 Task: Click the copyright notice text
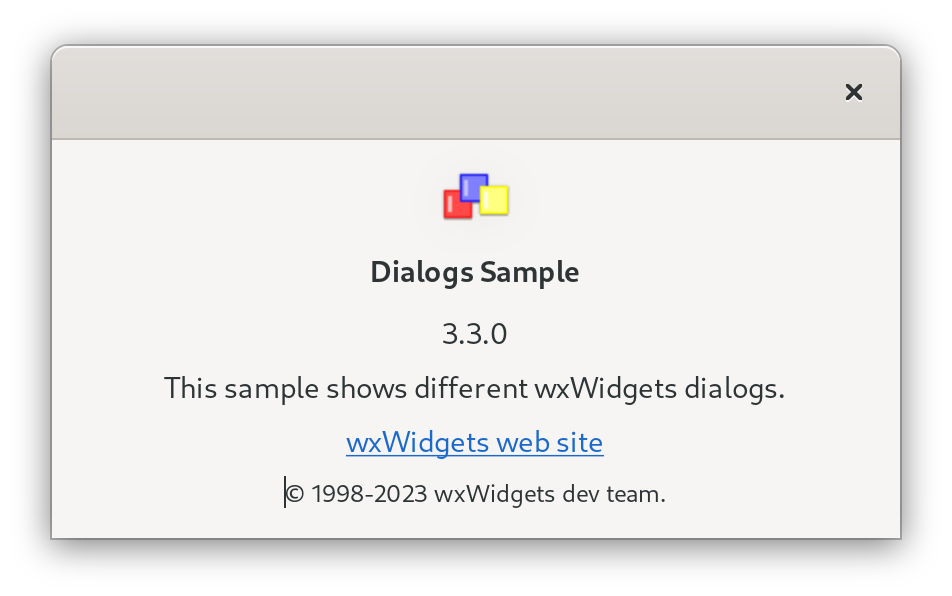476,493
